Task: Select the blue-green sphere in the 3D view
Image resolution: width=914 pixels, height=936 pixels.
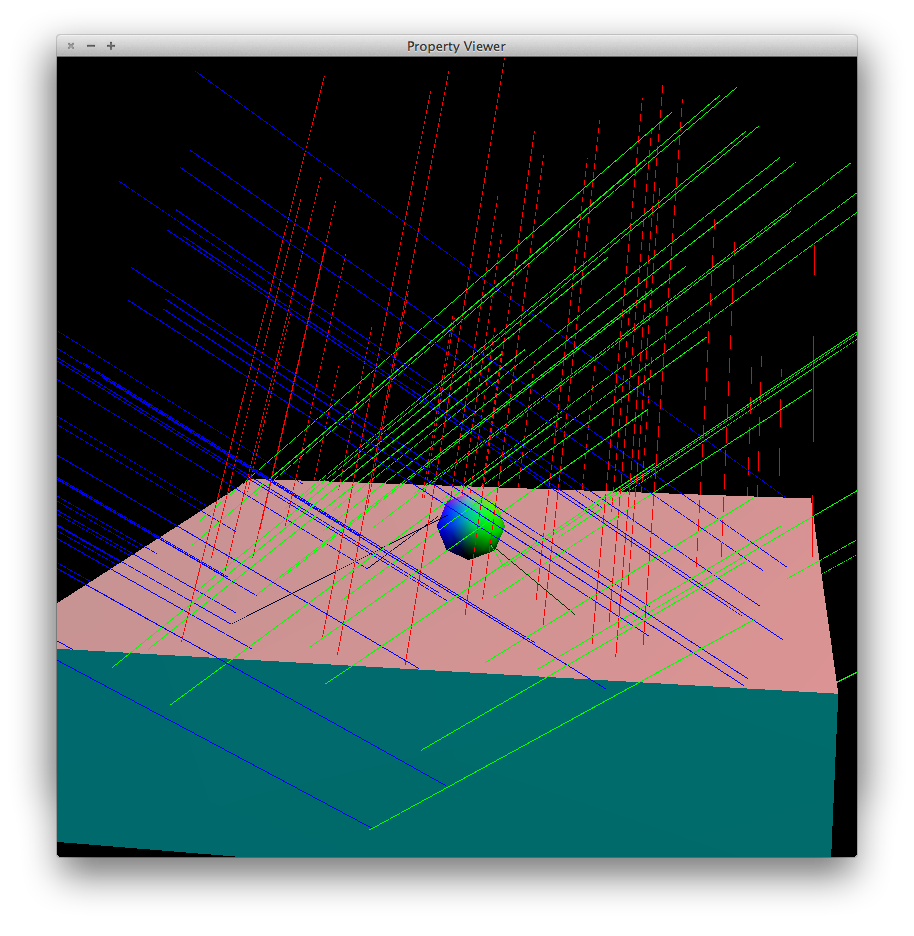Action: [x=471, y=528]
